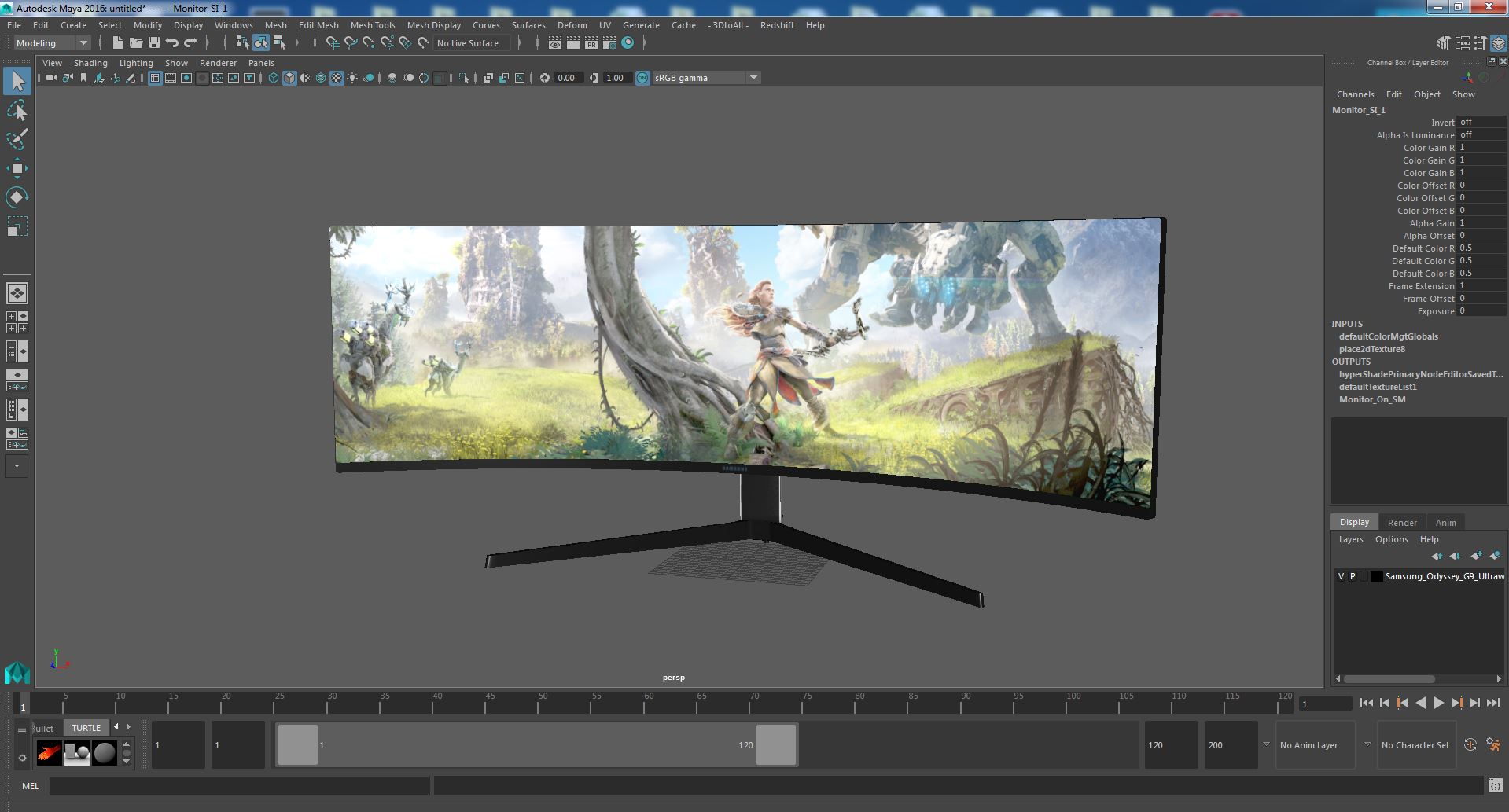
Task: Snap to curves icon
Action: [350, 43]
